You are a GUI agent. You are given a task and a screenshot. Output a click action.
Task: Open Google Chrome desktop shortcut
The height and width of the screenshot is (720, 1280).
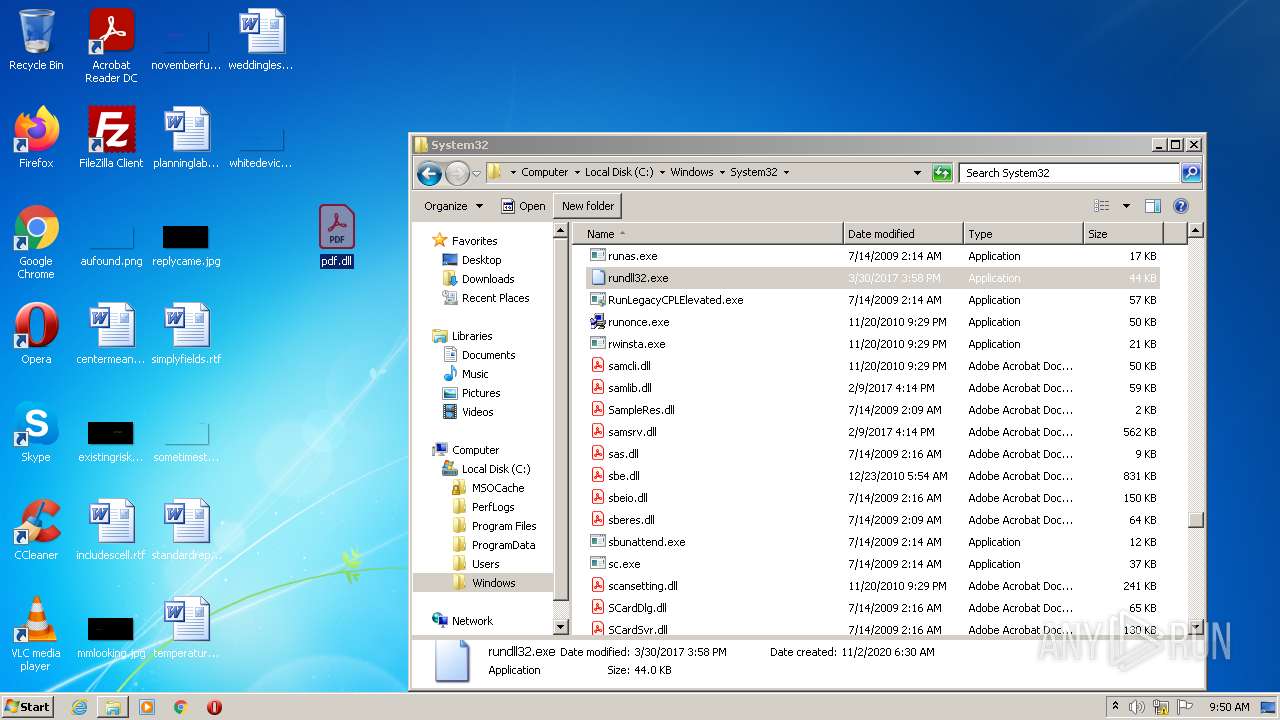point(36,242)
